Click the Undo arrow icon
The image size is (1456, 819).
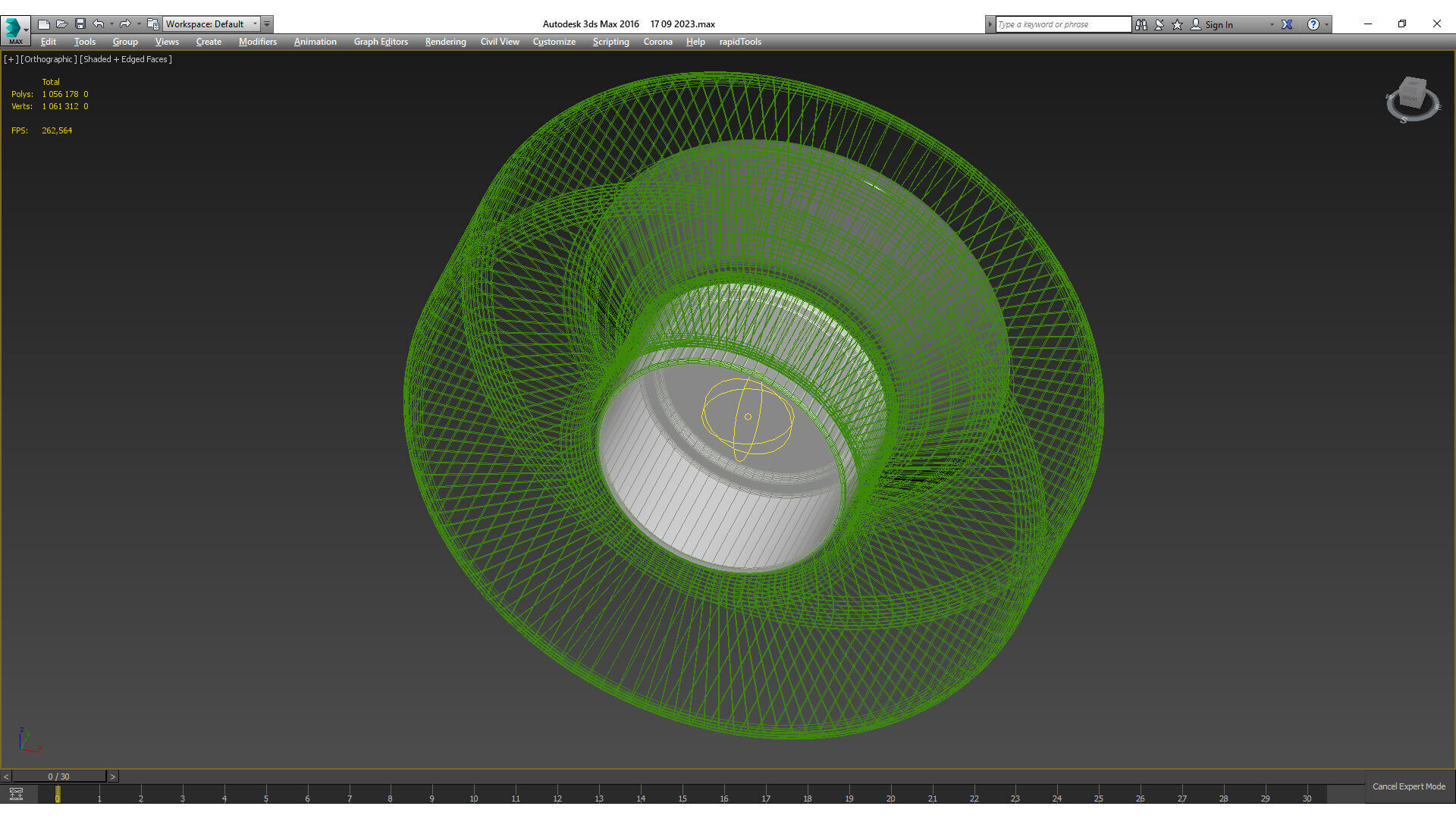[99, 24]
